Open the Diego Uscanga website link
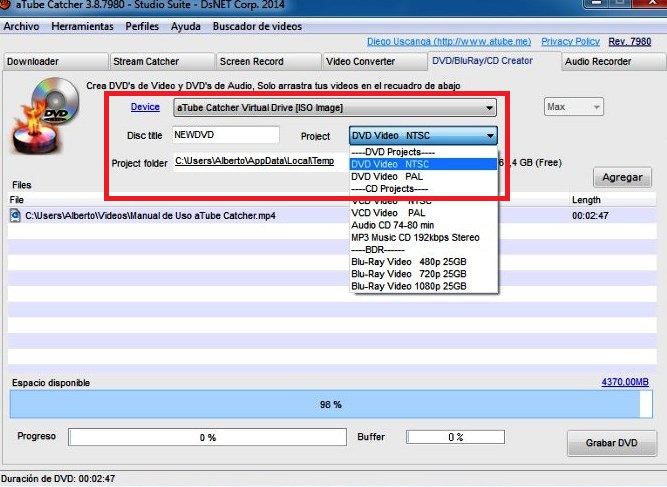The height and width of the screenshot is (487, 667). coord(449,42)
